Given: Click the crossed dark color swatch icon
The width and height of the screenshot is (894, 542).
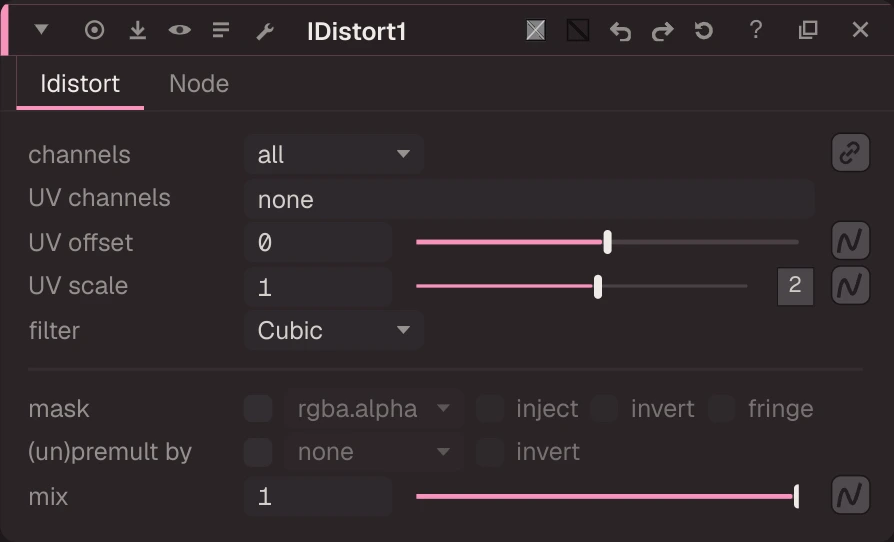Looking at the screenshot, I should point(578,30).
